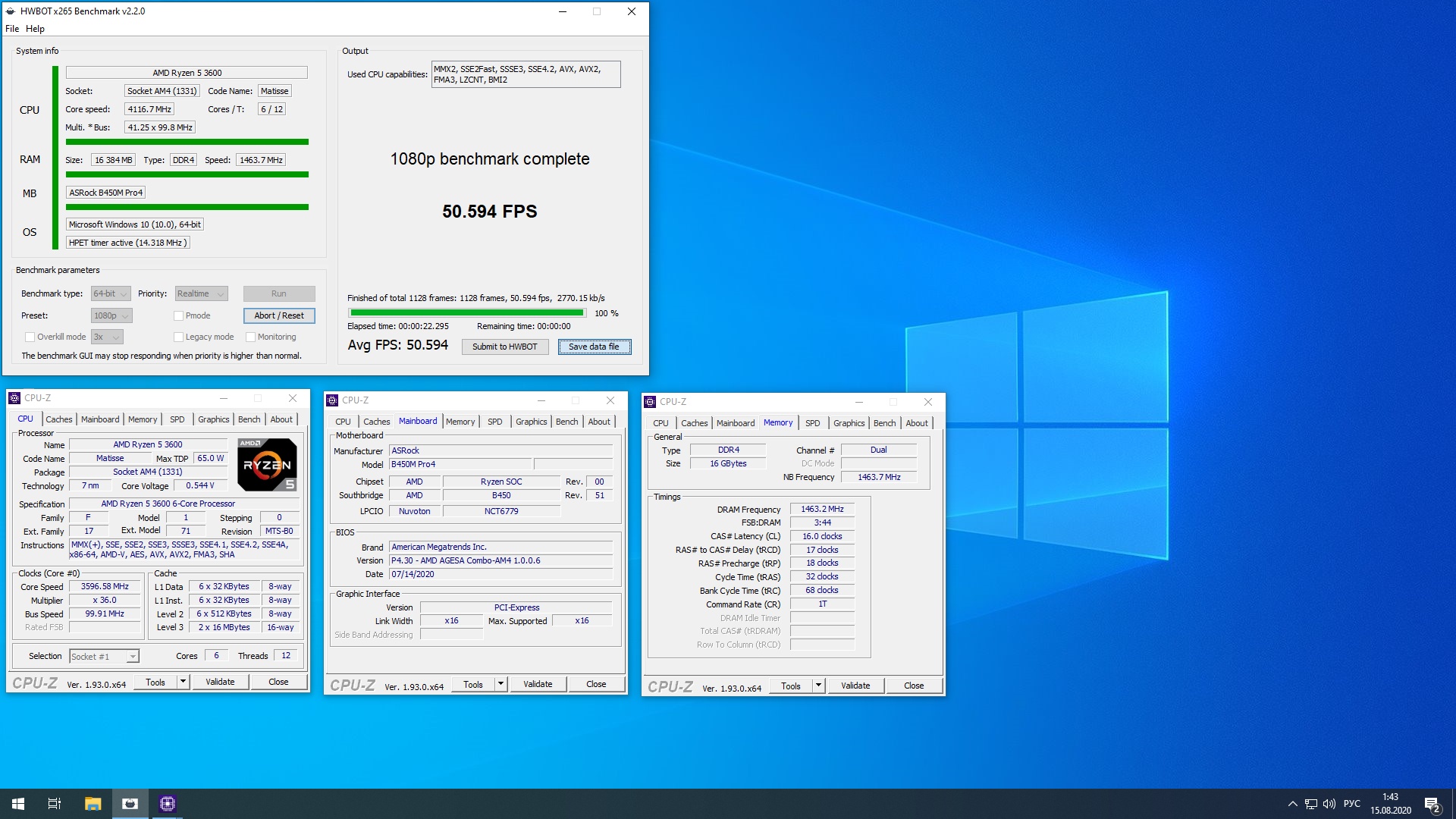Click the green RAM status bar

pos(187,174)
